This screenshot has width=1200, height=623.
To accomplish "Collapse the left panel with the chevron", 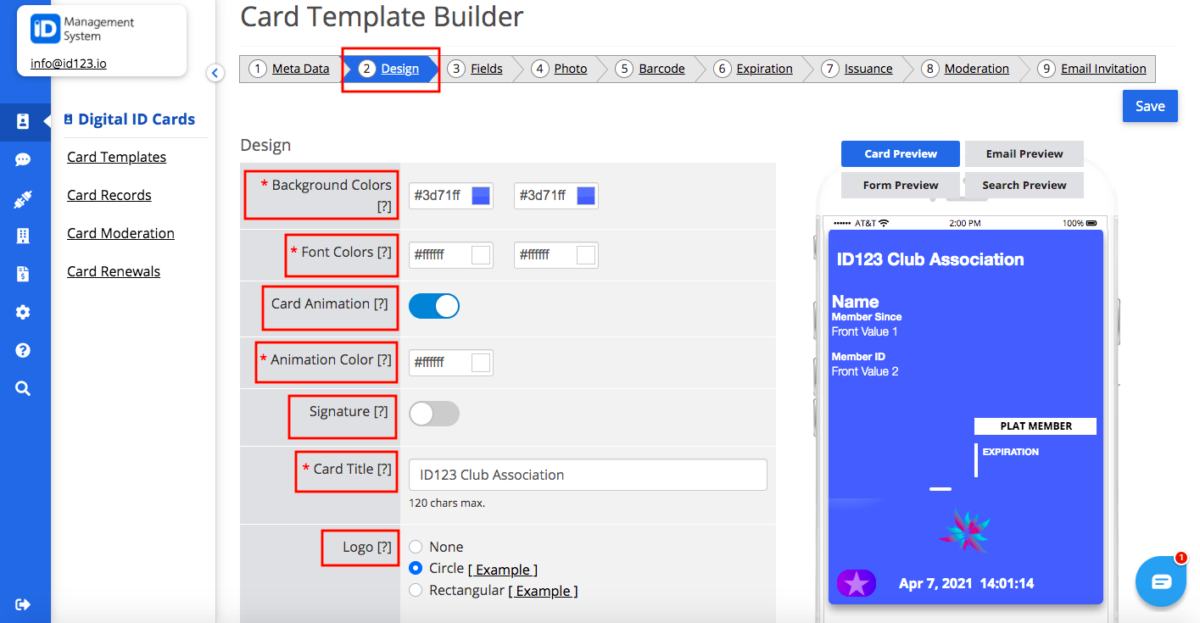I will 216,73.
